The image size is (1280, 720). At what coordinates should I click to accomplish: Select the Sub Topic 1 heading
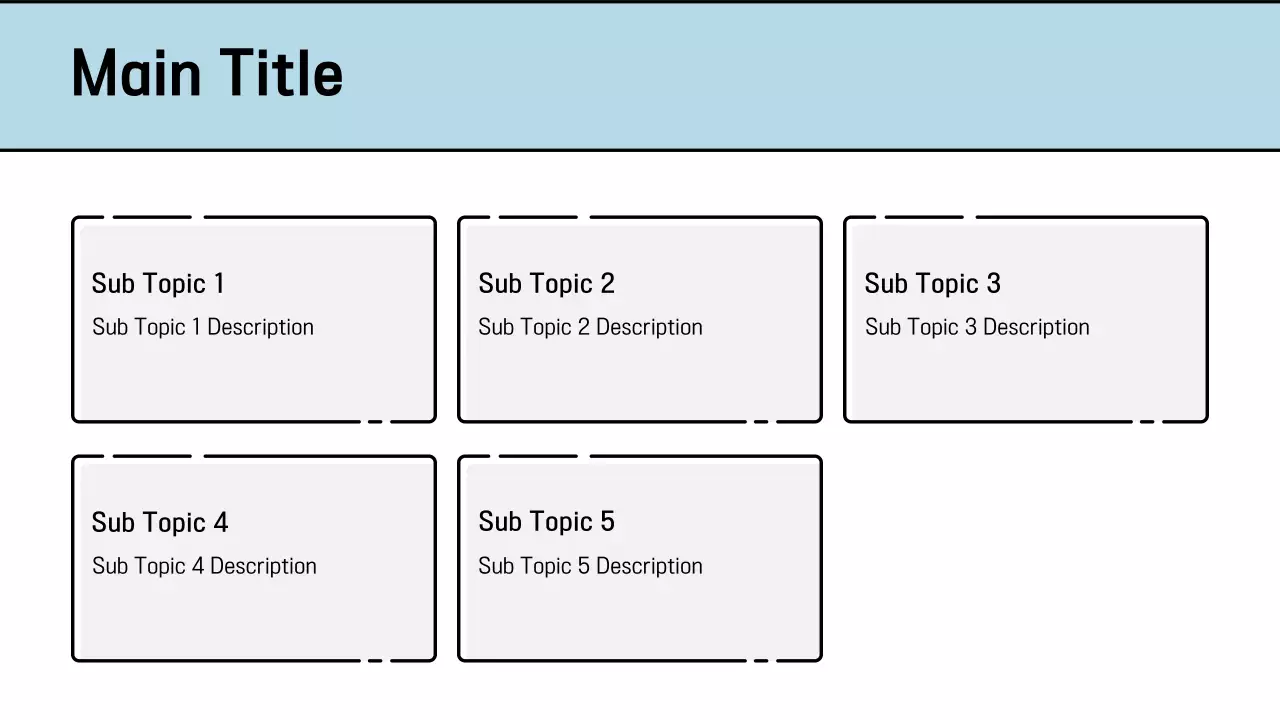(x=158, y=284)
